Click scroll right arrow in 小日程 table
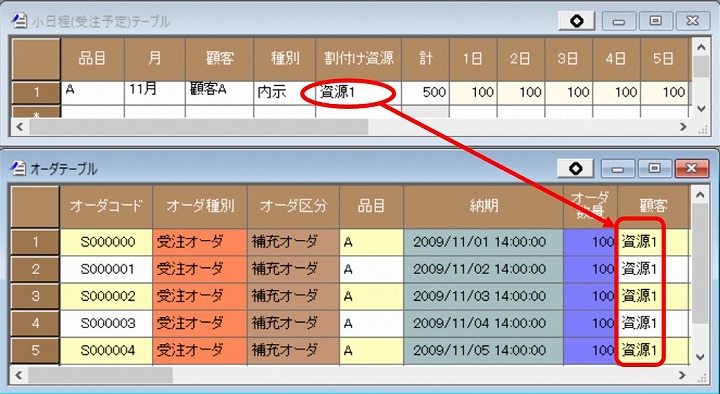720x394 pixels. 683,126
